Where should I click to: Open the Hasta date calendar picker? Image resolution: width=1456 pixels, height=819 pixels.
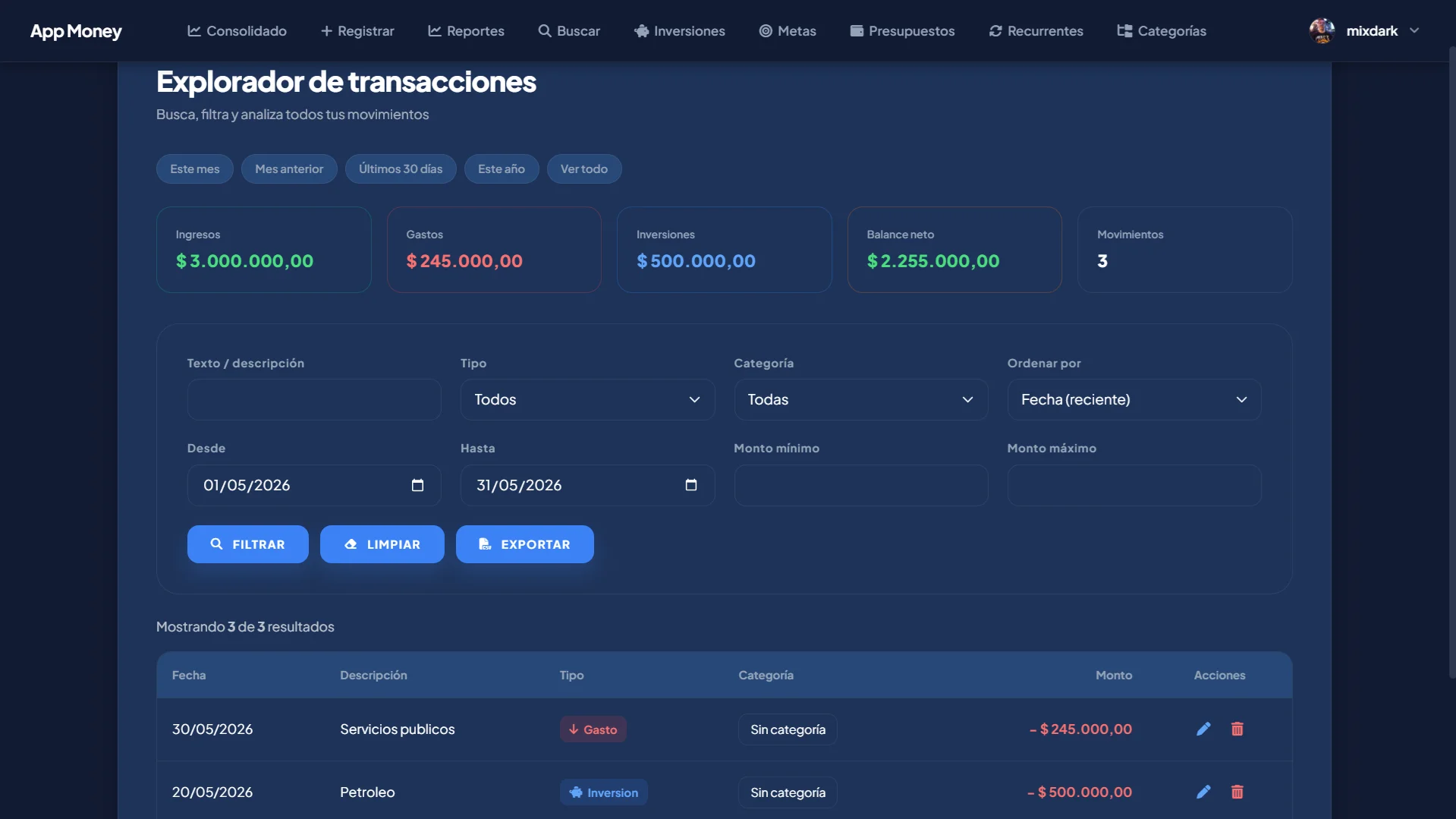coord(690,485)
